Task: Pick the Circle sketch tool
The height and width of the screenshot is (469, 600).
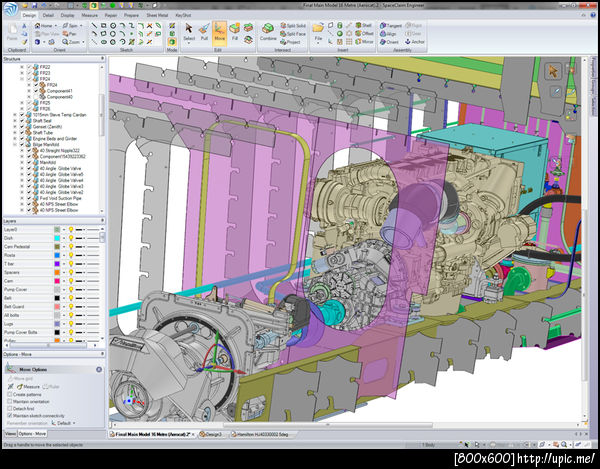Action: click(x=113, y=26)
